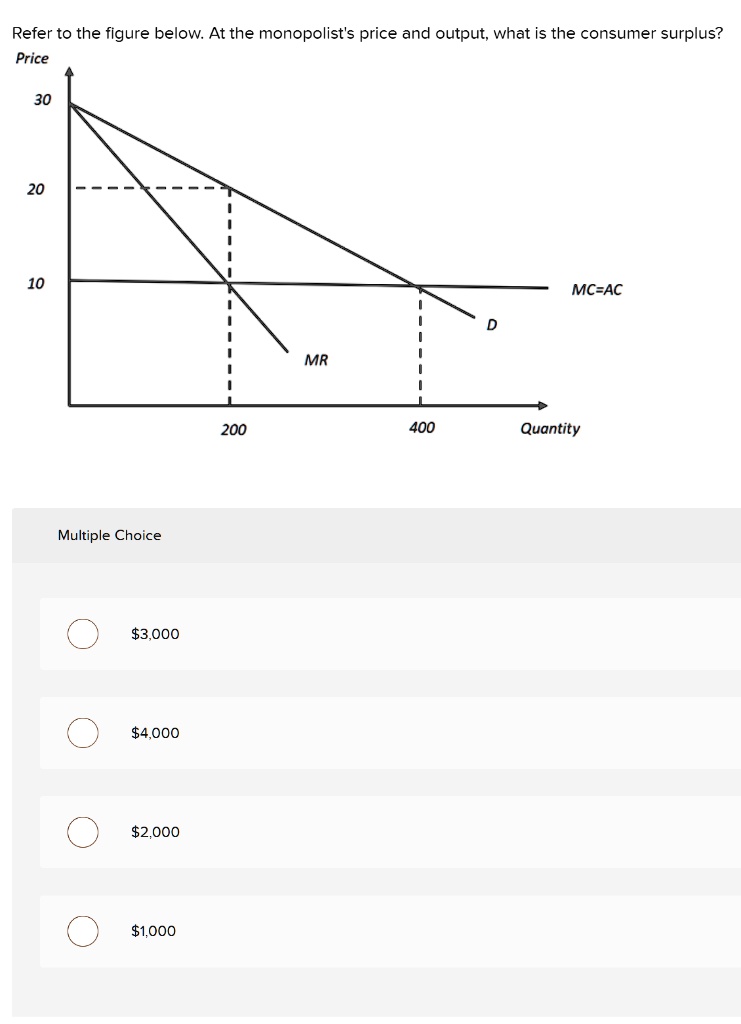Screen dimensions: 741x1024
Task: Click the $2,000 answer label
Action: [x=154, y=832]
